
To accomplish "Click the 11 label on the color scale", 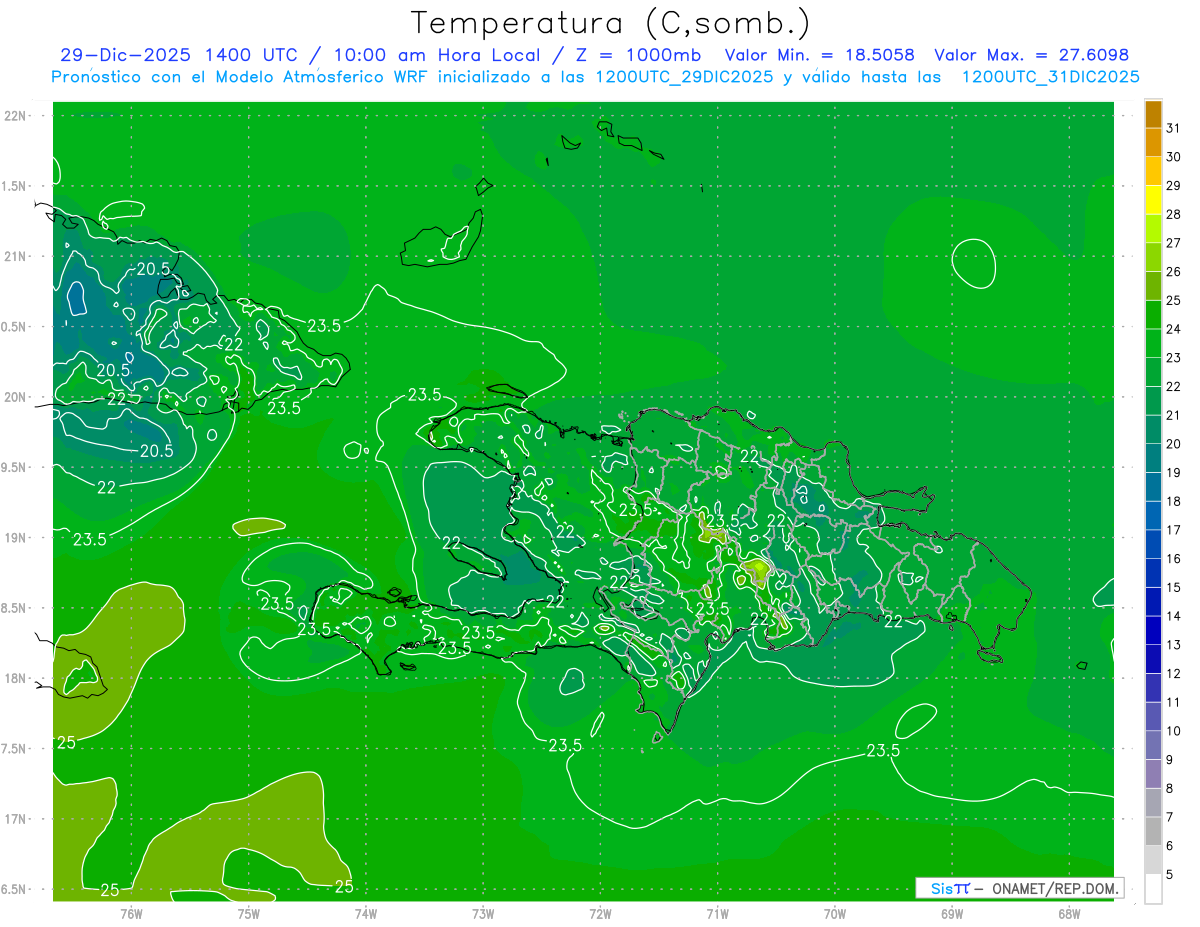I will [1174, 702].
